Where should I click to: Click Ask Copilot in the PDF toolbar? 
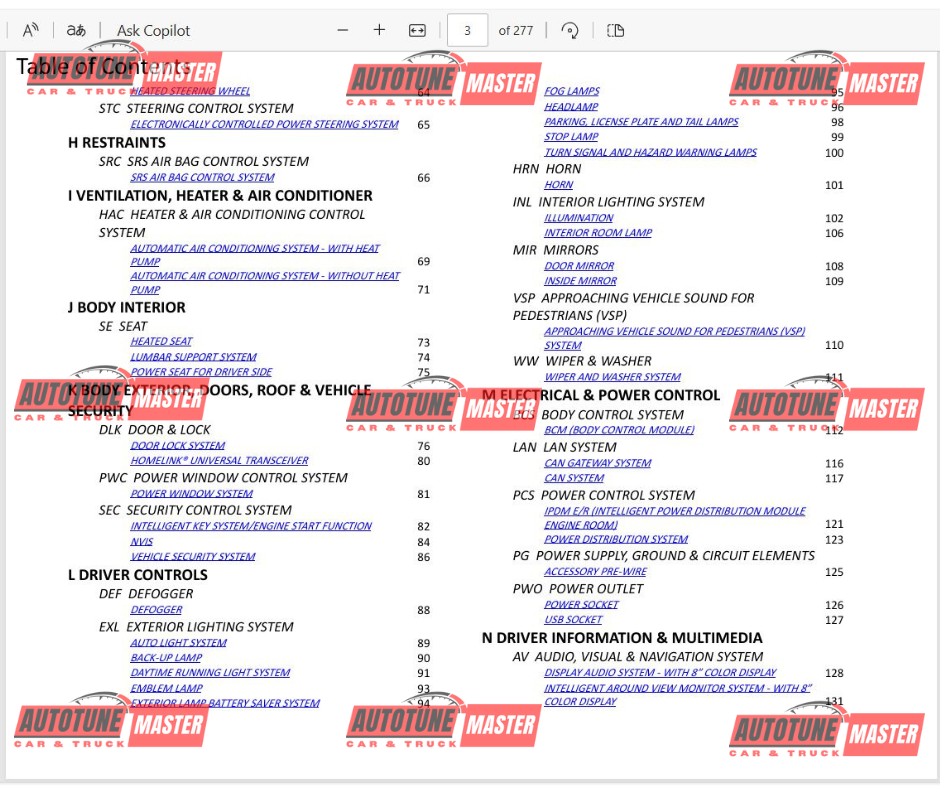click(153, 30)
